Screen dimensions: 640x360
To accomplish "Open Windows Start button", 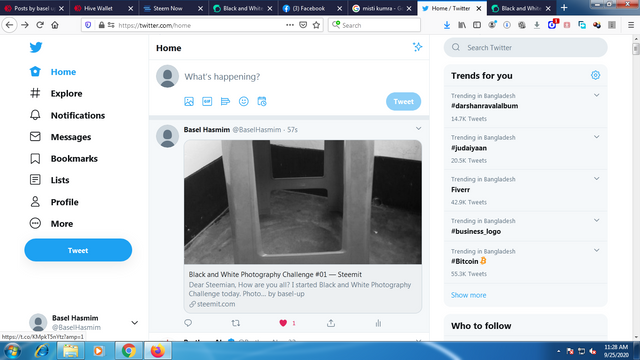I will (12, 351).
